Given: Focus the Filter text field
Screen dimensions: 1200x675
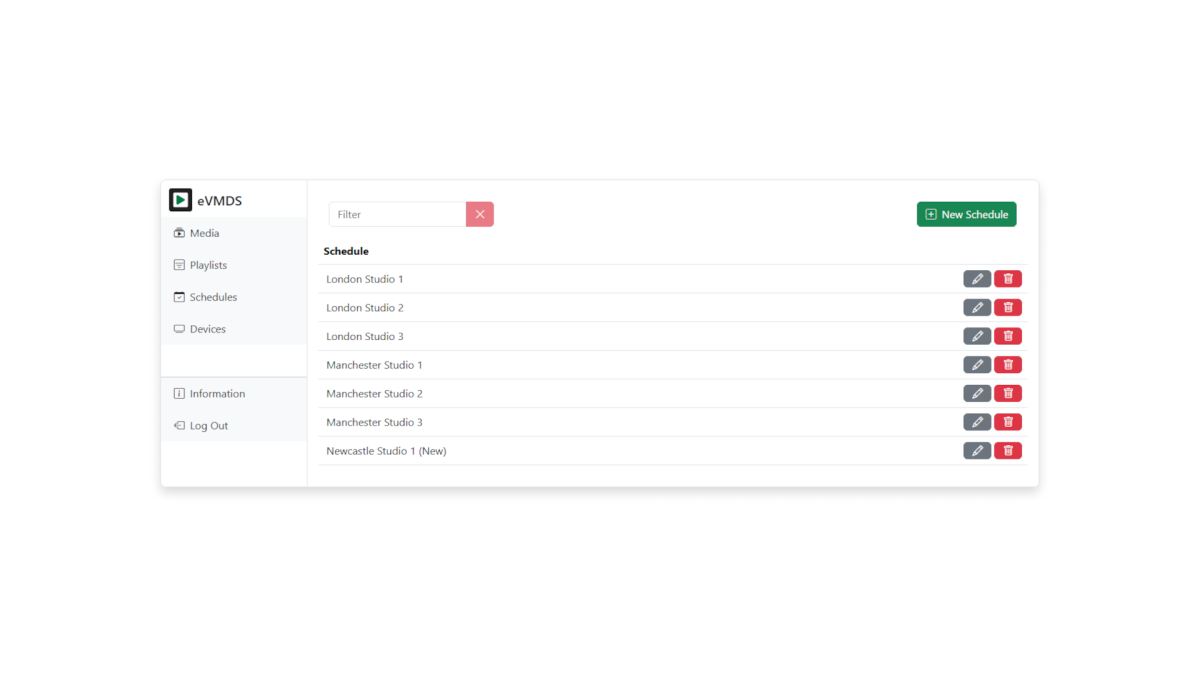Looking at the screenshot, I should [397, 214].
